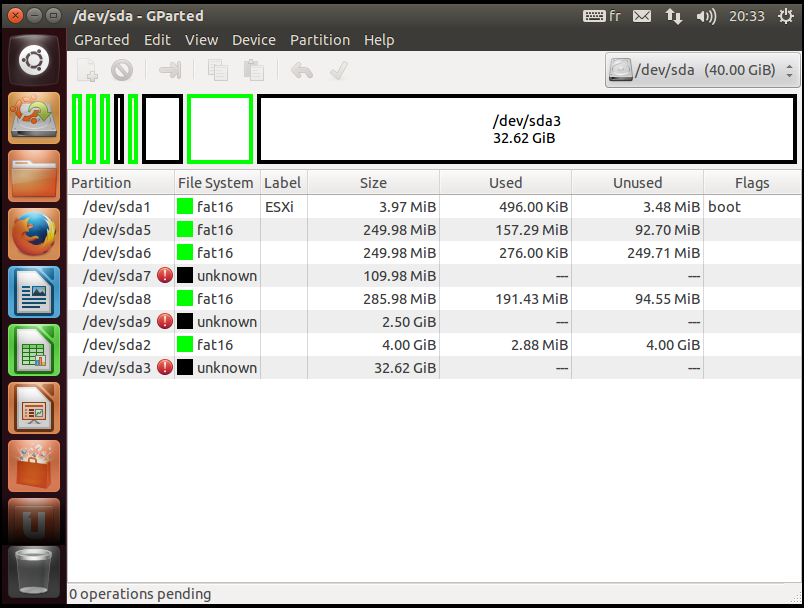Click the warning icon beside /dev/sda7
The height and width of the screenshot is (608, 804).
(165, 276)
